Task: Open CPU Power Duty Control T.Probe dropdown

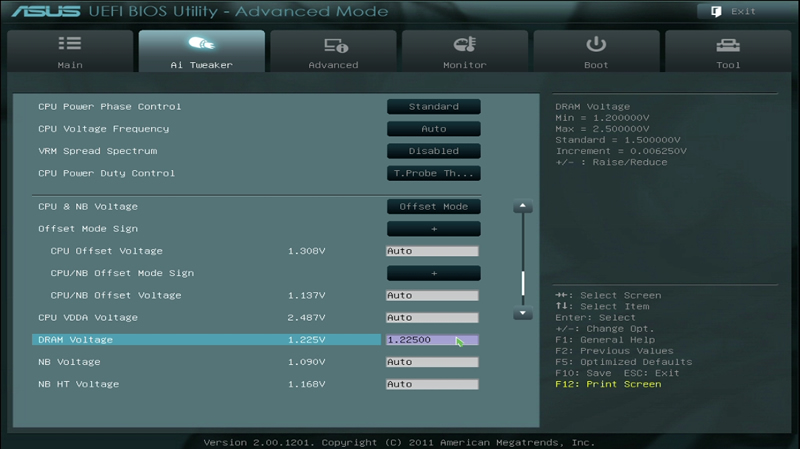Action: 434,173
